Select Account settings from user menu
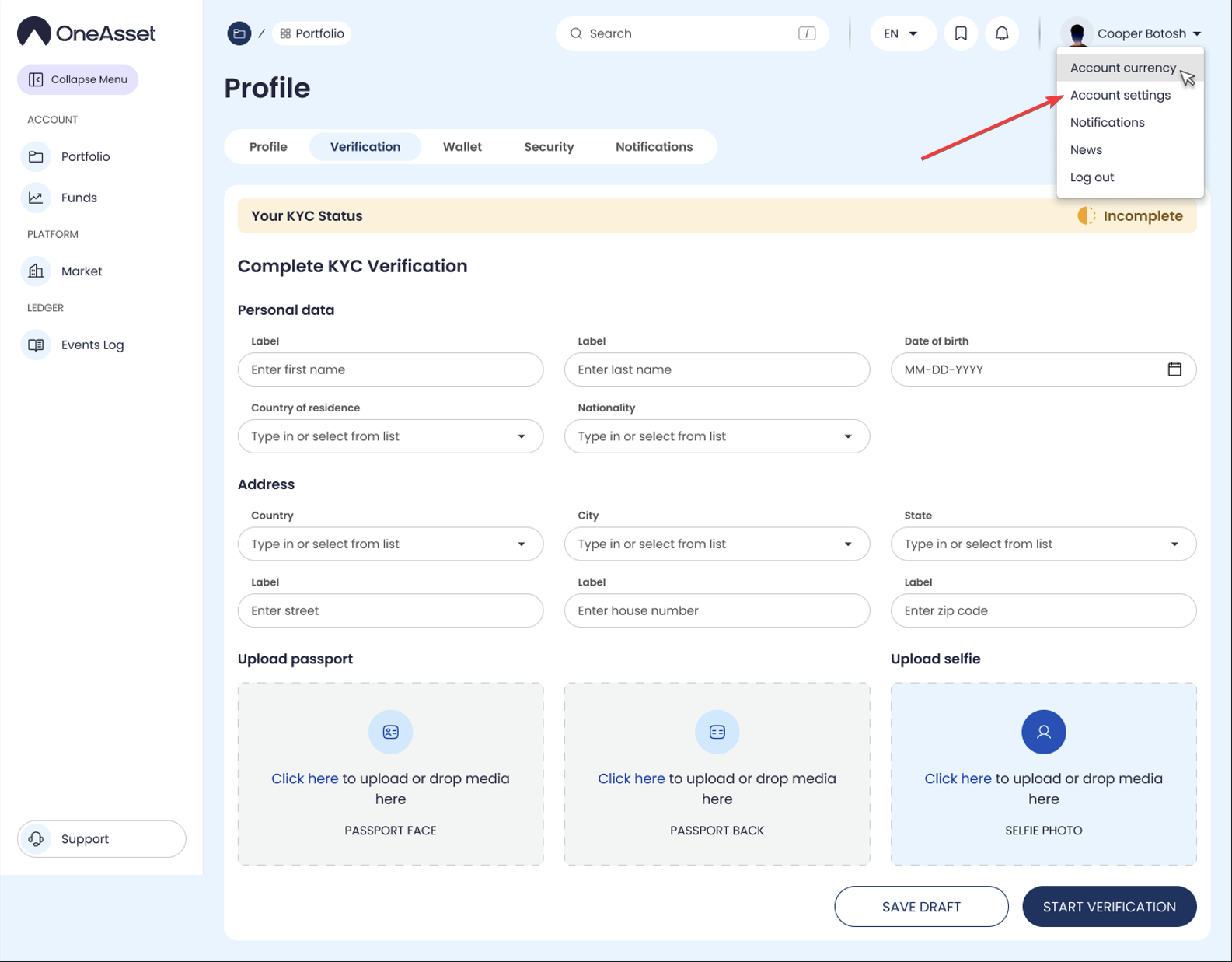This screenshot has height=962, width=1232. [x=1120, y=95]
